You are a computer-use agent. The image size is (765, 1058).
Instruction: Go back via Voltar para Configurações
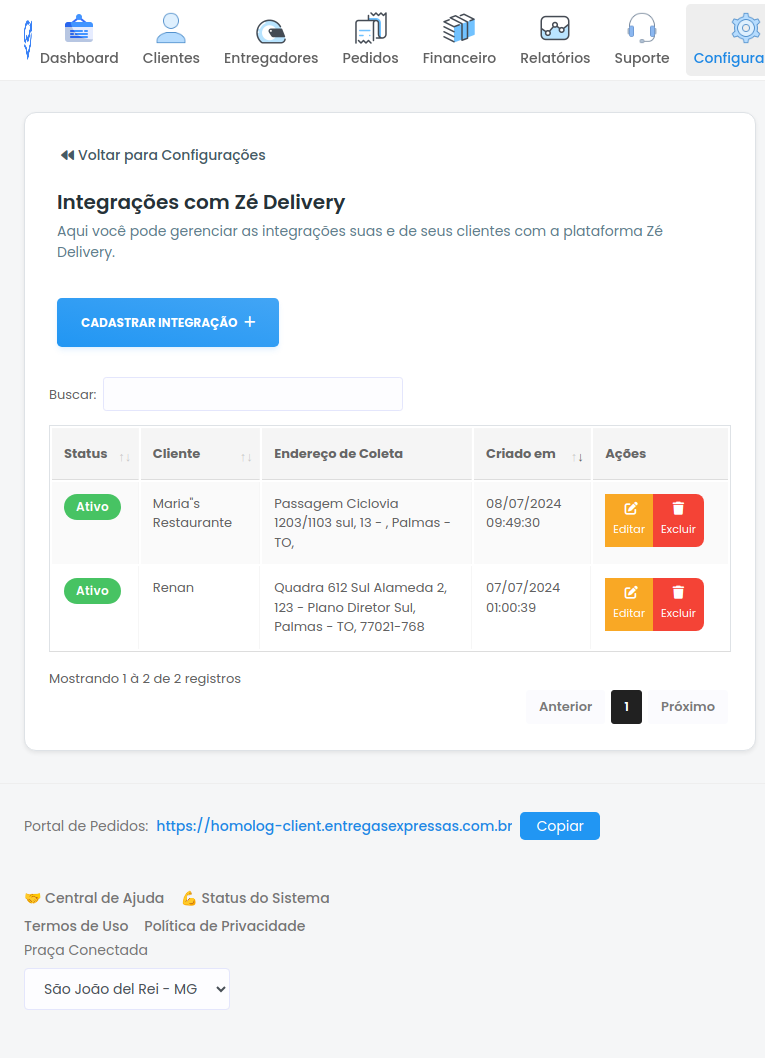[163, 155]
